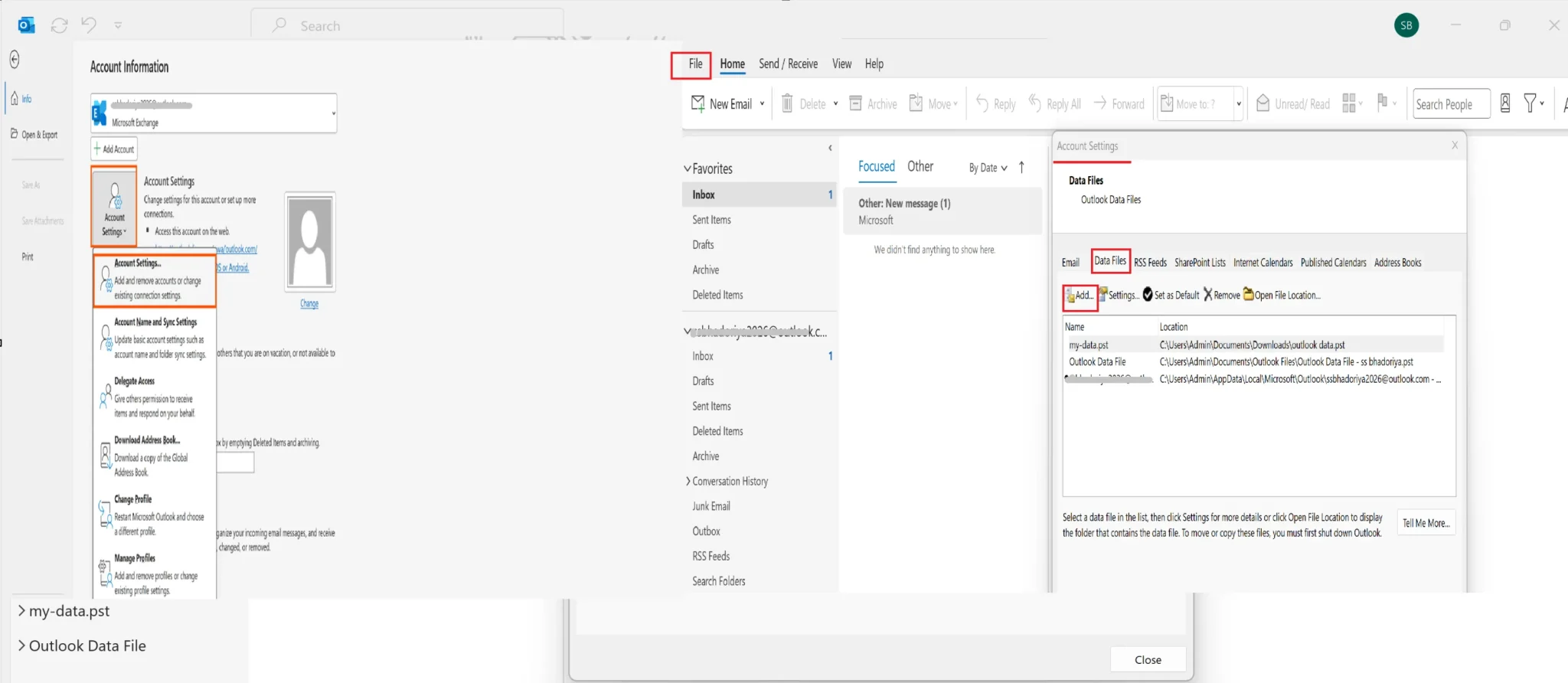
Task: Open the account selector dropdown
Action: [333, 114]
